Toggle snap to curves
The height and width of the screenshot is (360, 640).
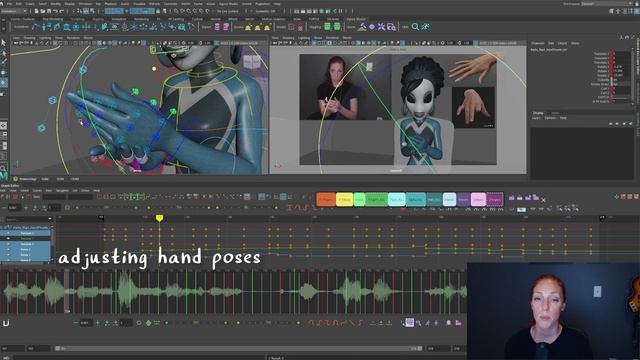pos(182,11)
